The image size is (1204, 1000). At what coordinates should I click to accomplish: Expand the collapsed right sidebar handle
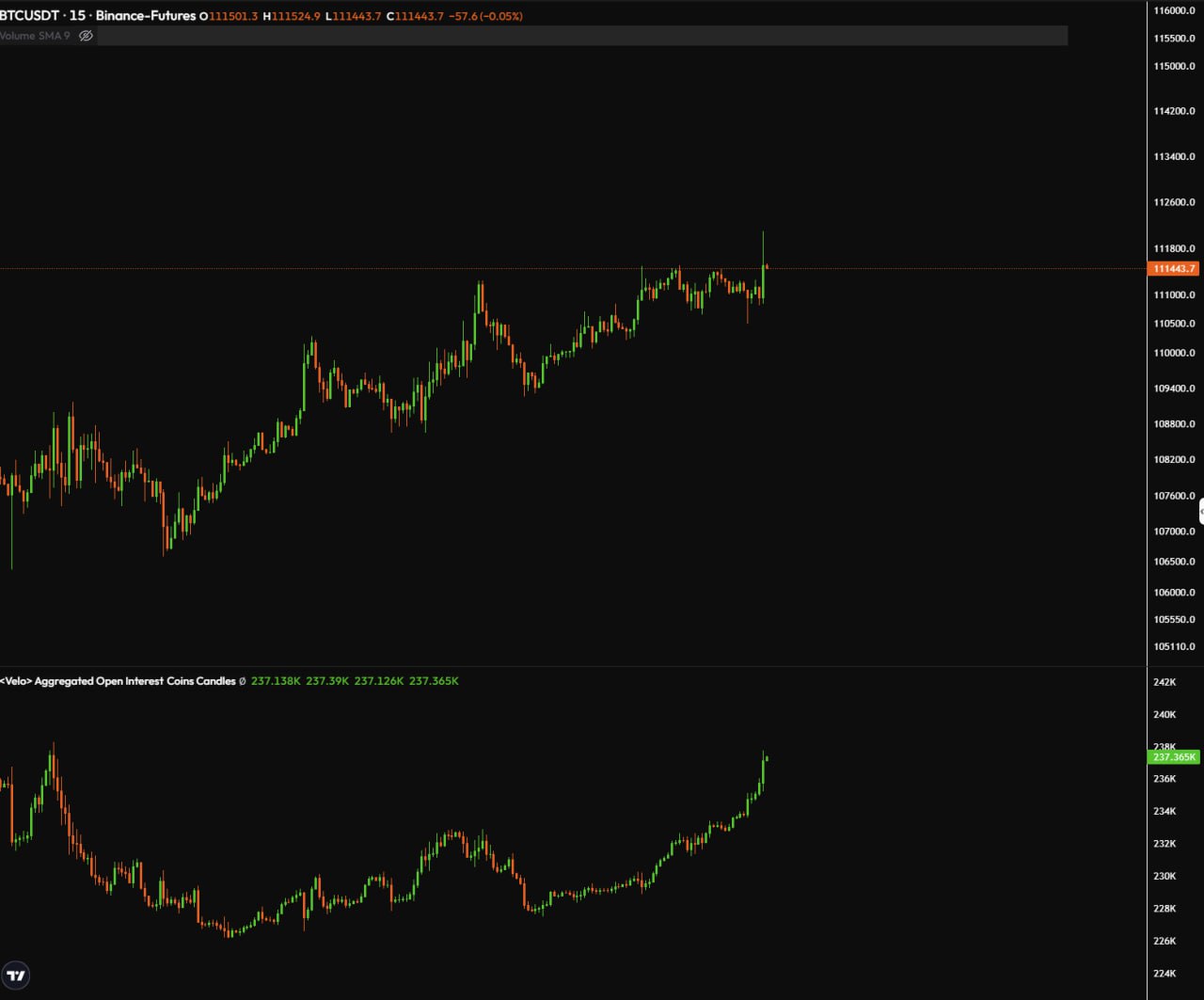(1200, 511)
